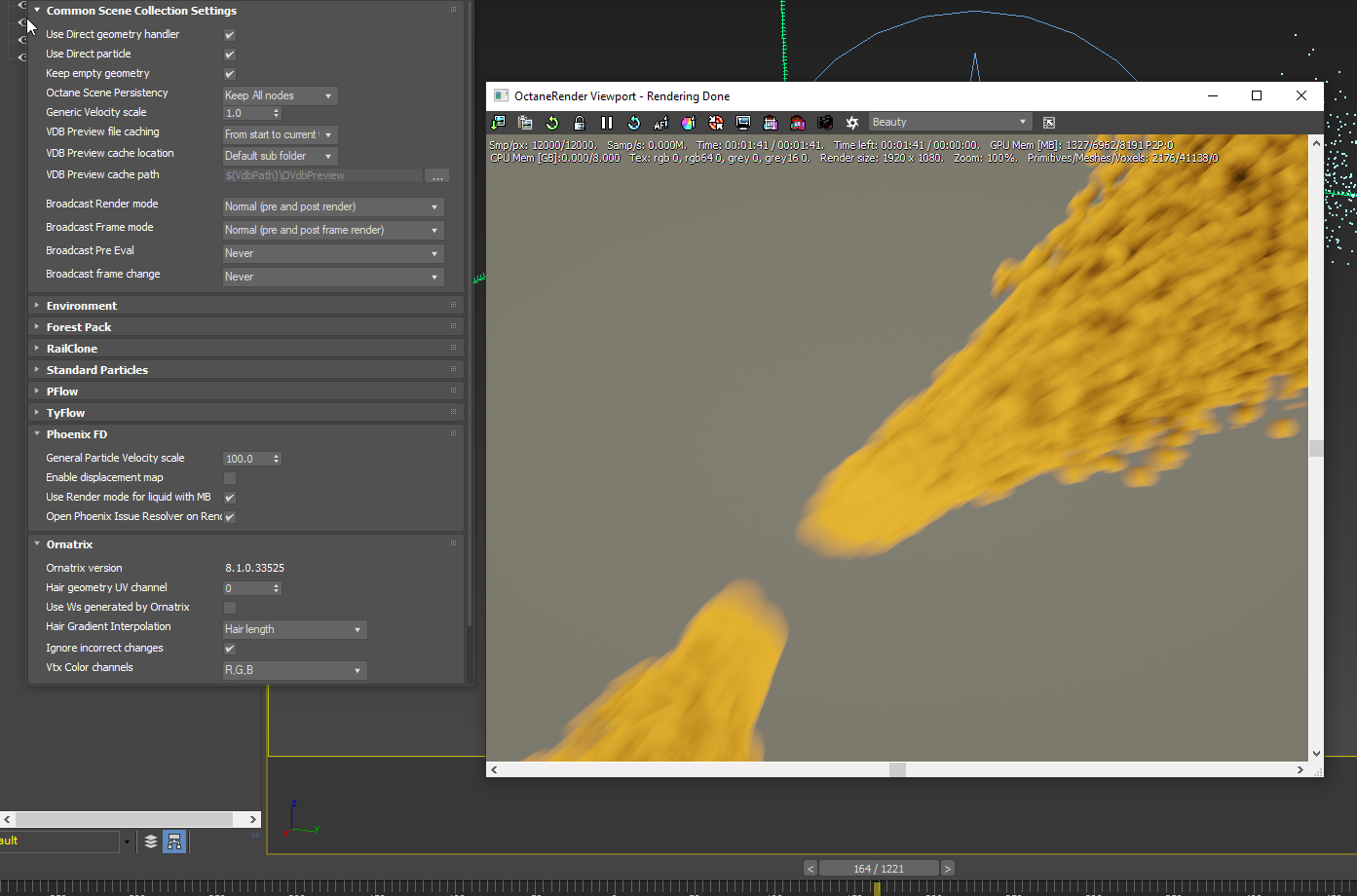Open Broadcast Pre Eval dropdown
Image resolution: width=1357 pixels, height=896 pixels.
[333, 253]
